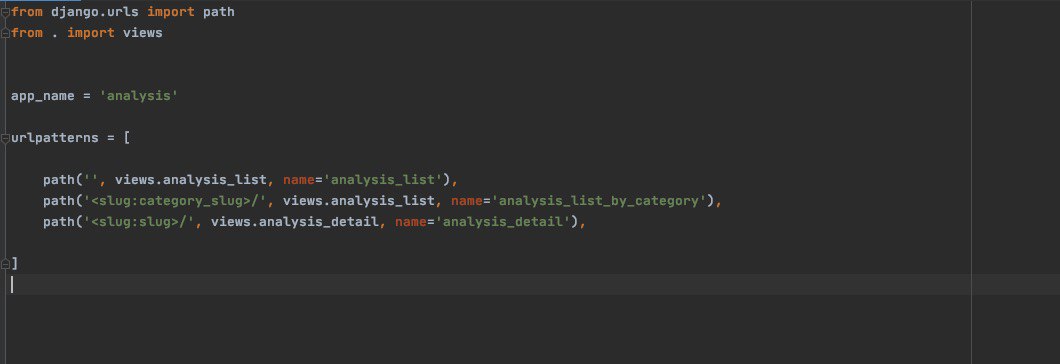This screenshot has height=364, width=1060.
Task: Collapse the import block fold marker at 'from django.urls'
Action: [x=5, y=12]
